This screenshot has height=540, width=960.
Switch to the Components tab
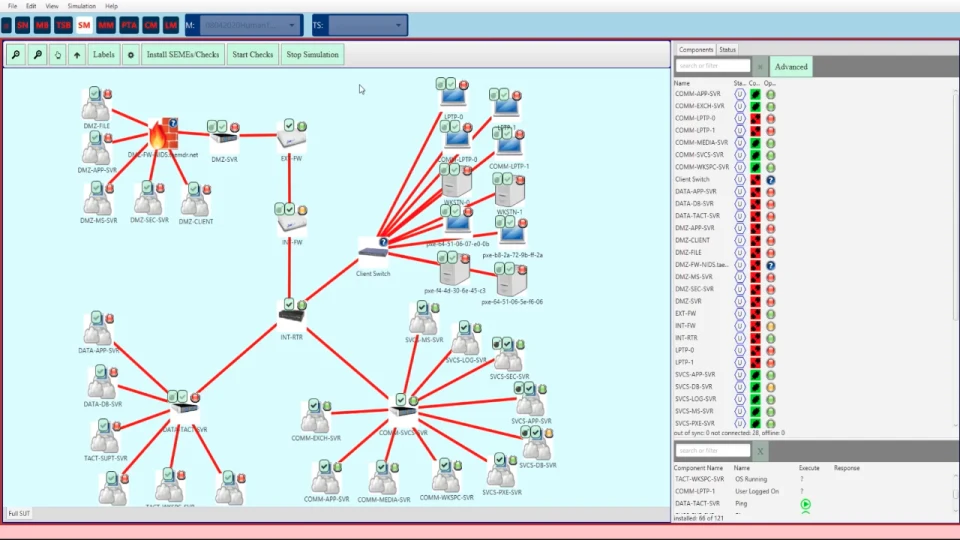696,50
